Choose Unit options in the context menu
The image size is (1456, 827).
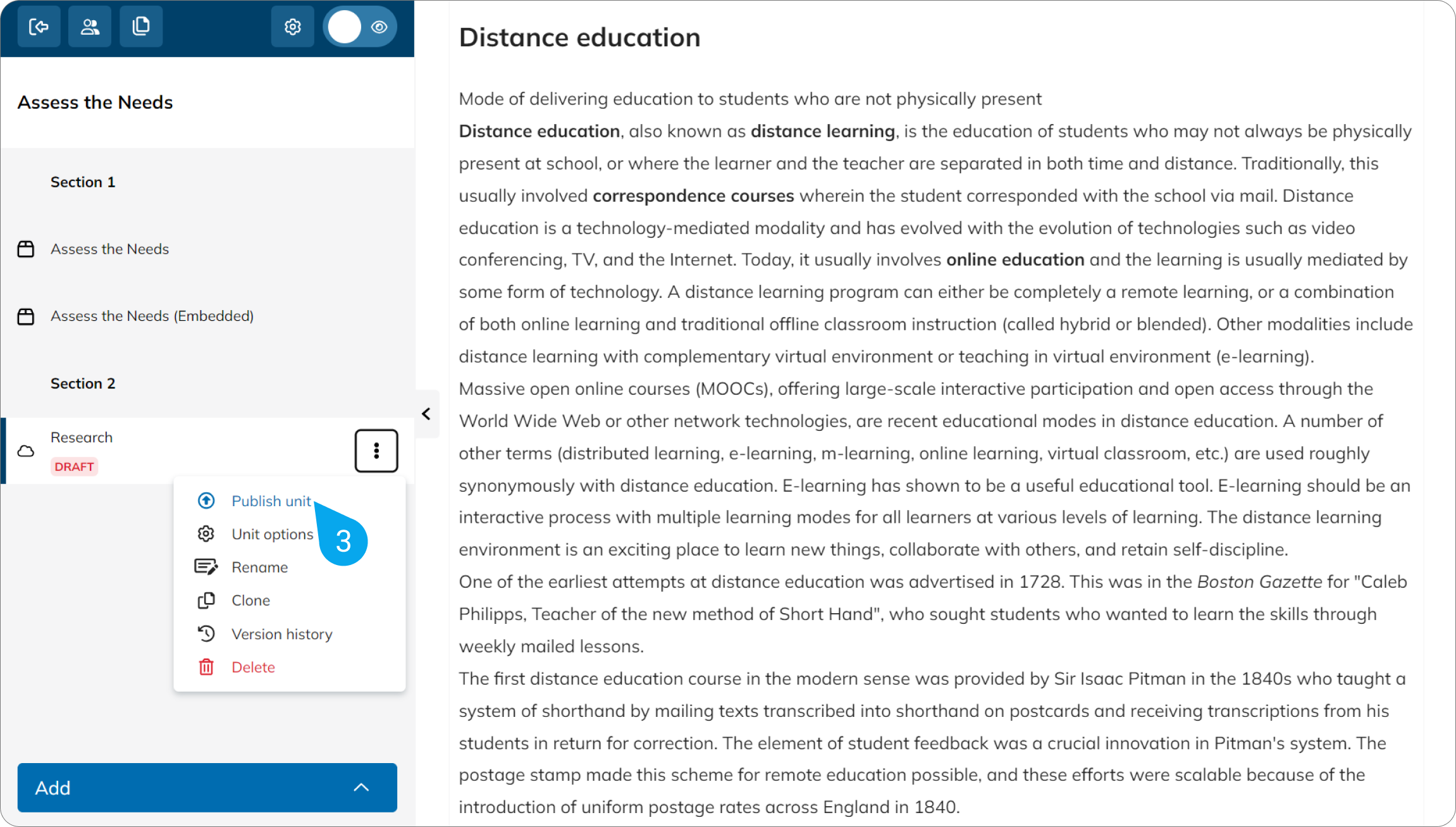point(273,534)
